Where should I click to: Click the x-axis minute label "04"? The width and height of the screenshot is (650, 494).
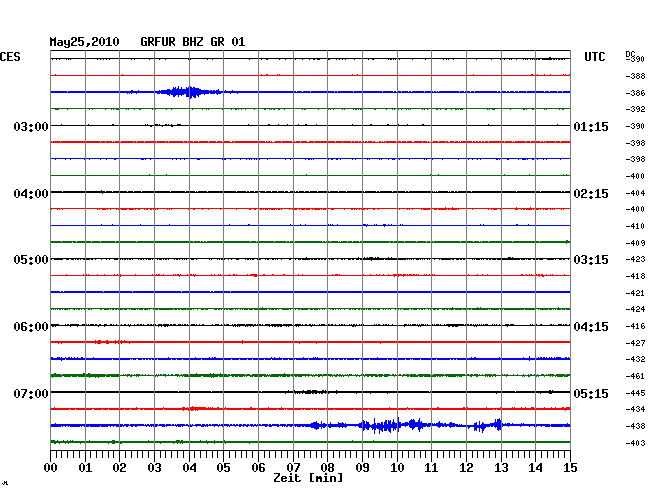pyautogui.click(x=189, y=468)
